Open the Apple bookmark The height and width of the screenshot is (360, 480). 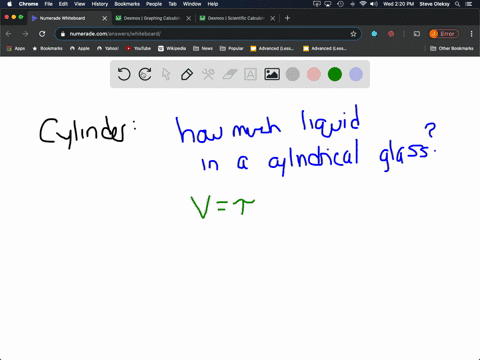pos(80,48)
